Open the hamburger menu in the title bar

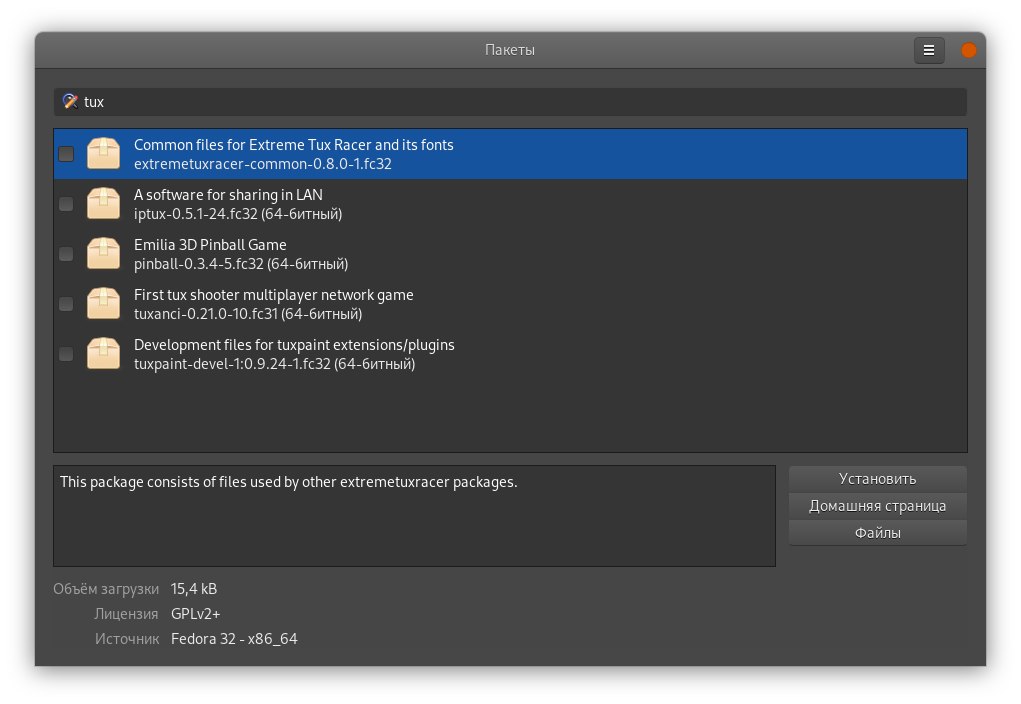[929, 50]
